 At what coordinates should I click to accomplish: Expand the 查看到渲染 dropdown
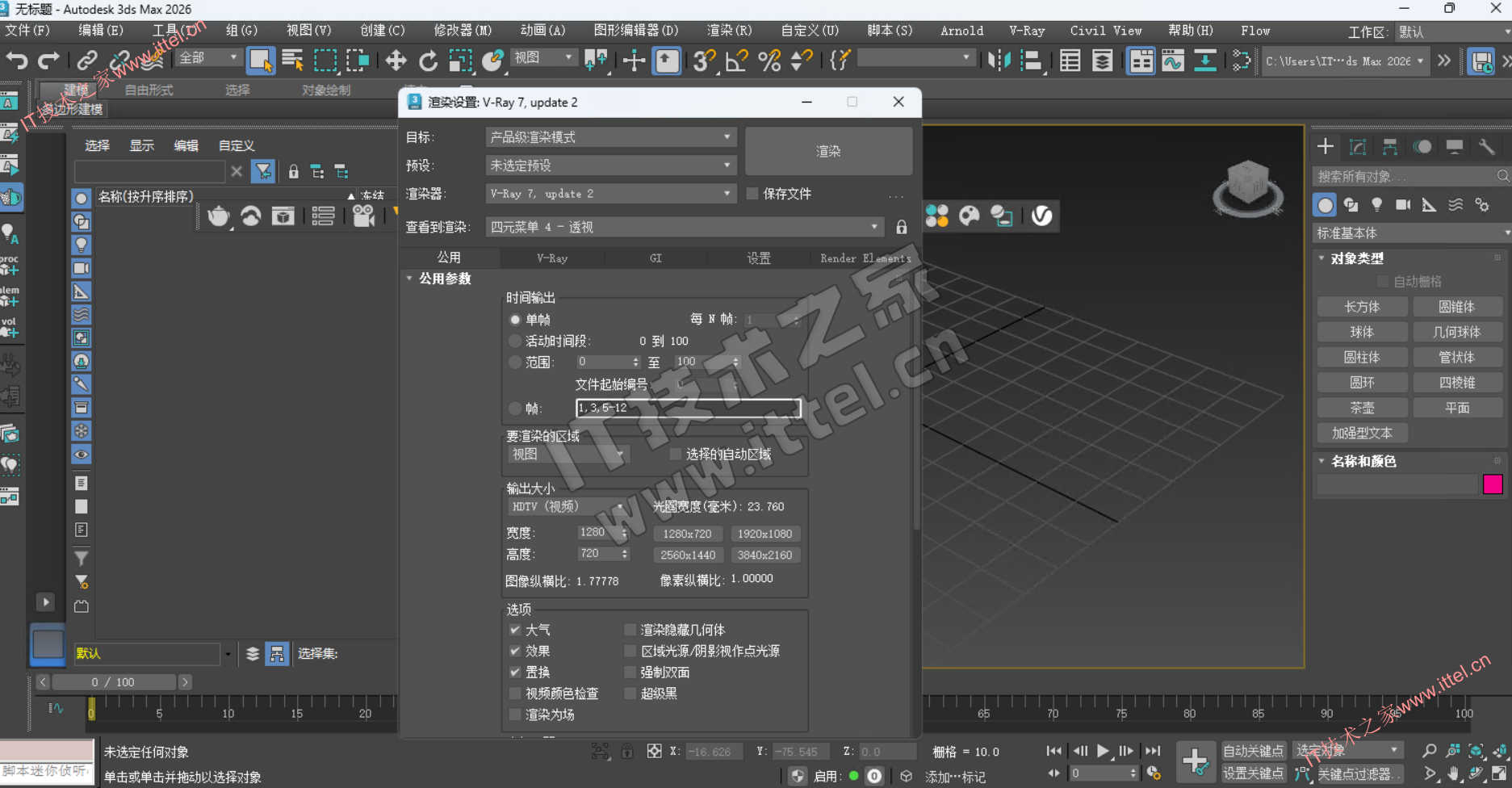(x=684, y=228)
